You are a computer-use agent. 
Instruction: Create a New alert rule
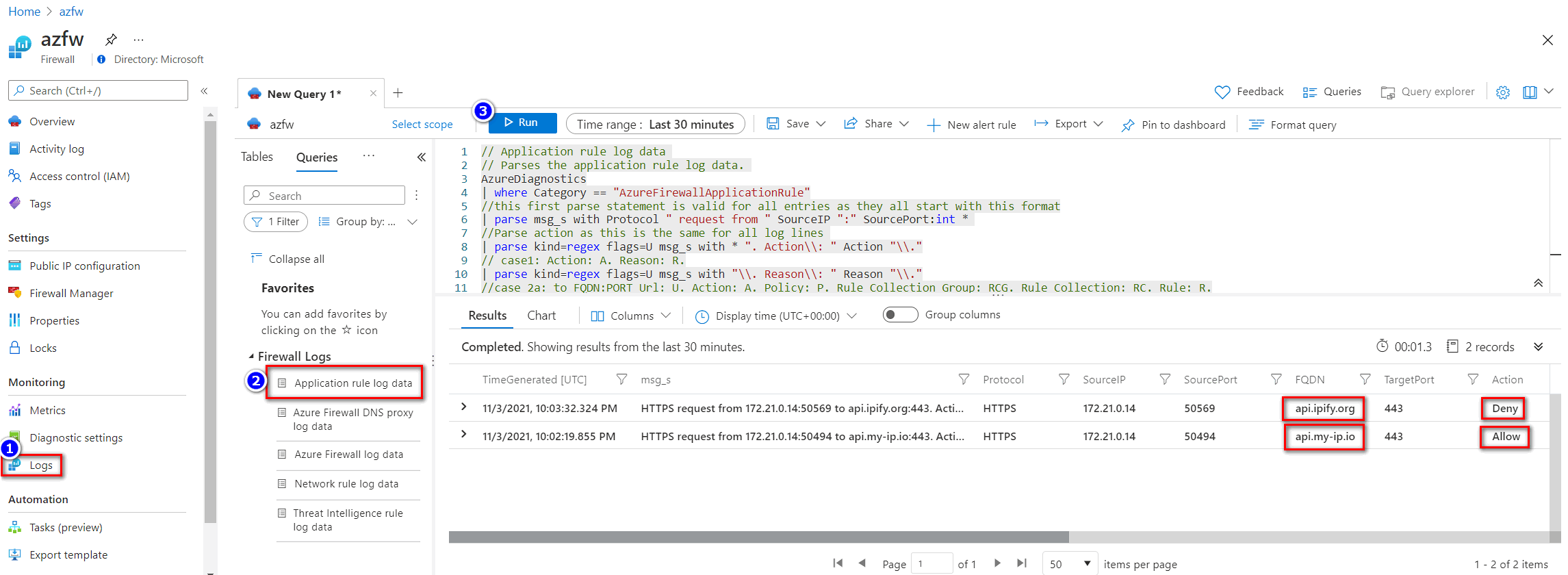click(x=971, y=125)
